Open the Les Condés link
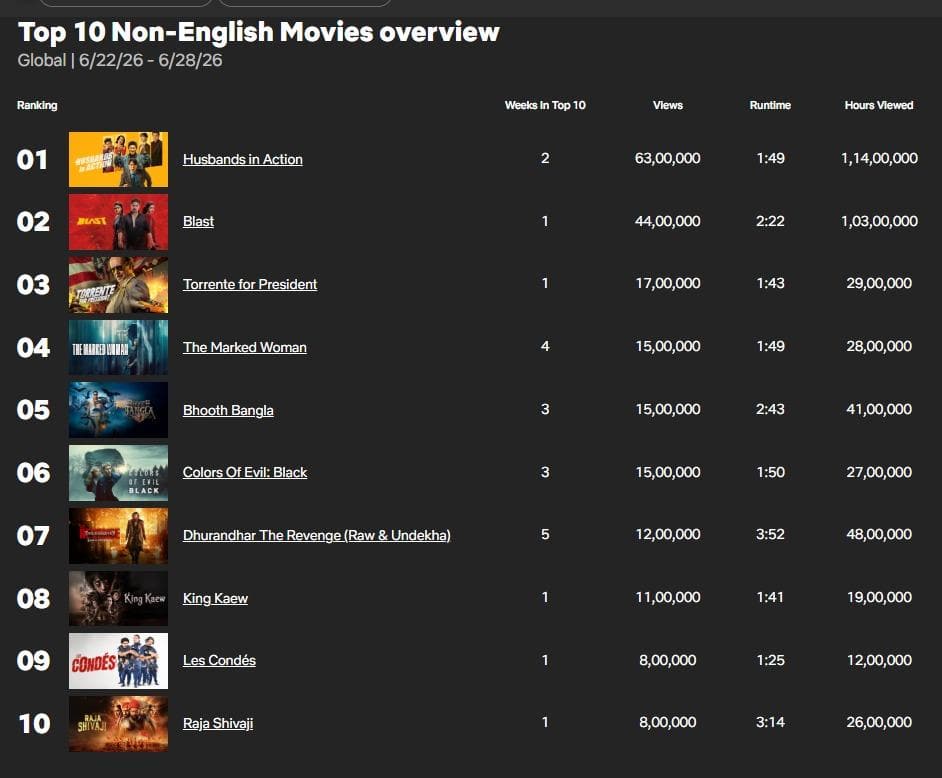Image resolution: width=942 pixels, height=778 pixels. coord(219,660)
